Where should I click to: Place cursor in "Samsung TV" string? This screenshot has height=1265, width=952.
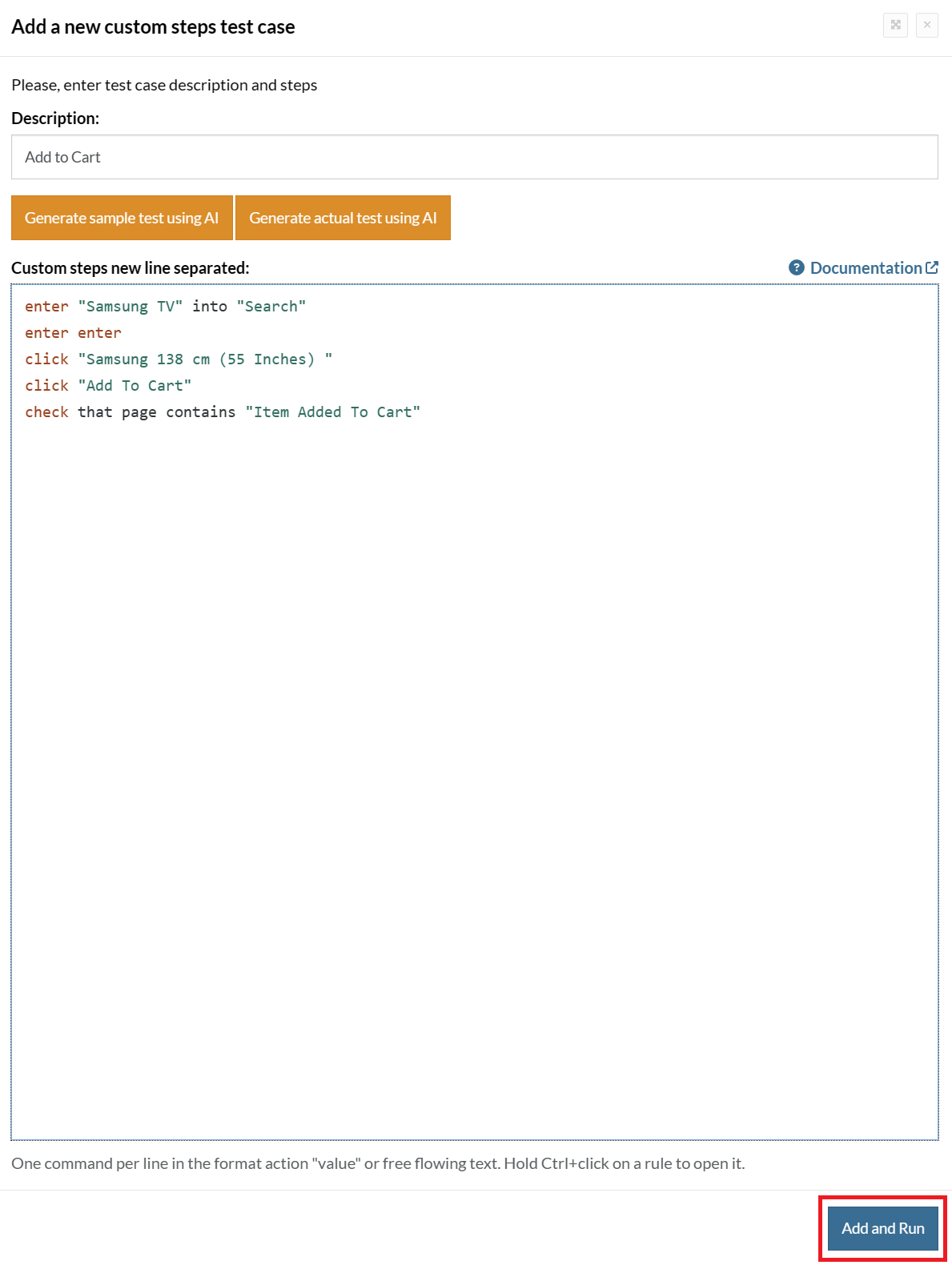pos(131,307)
